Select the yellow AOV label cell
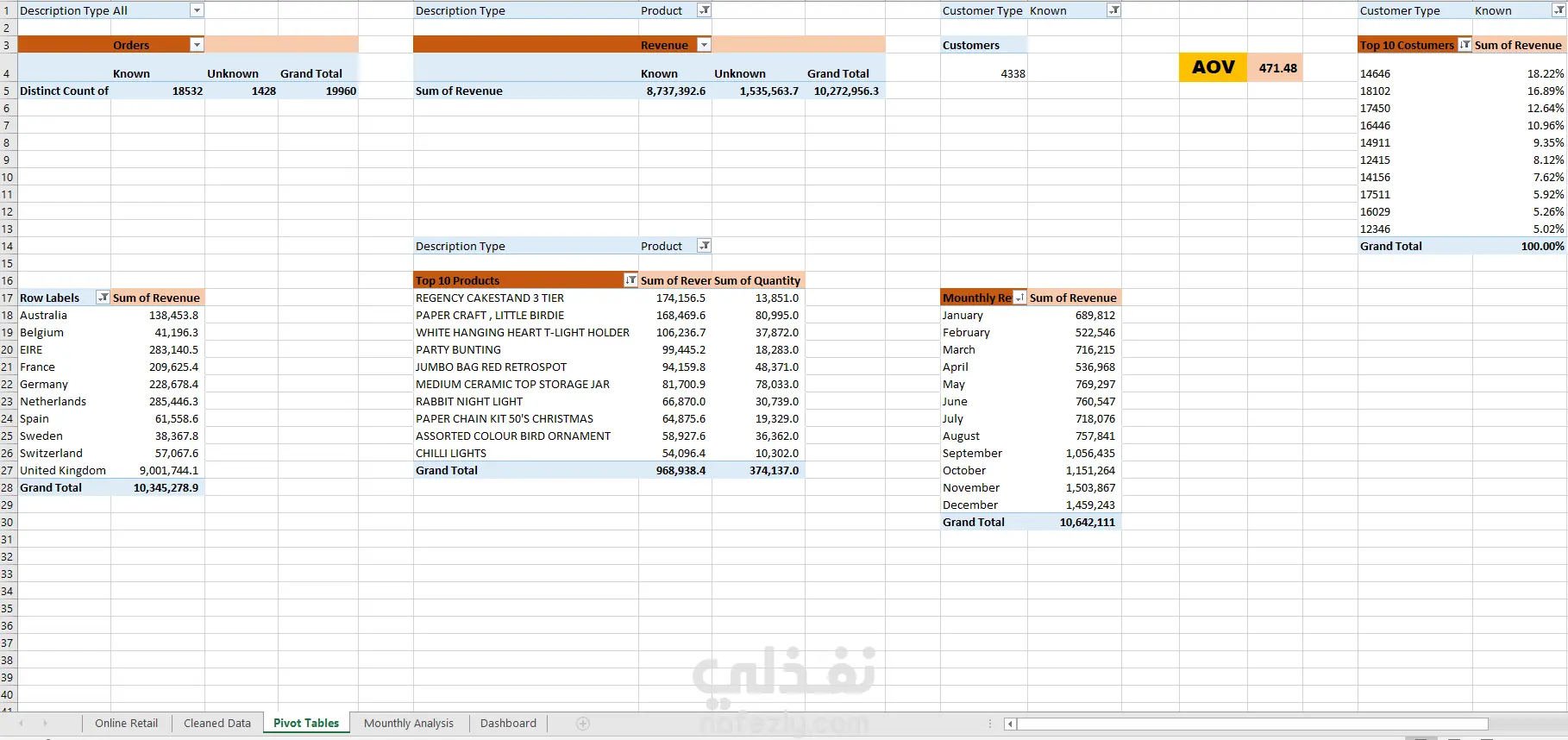Viewport: 1568px width, 740px height. tap(1214, 67)
